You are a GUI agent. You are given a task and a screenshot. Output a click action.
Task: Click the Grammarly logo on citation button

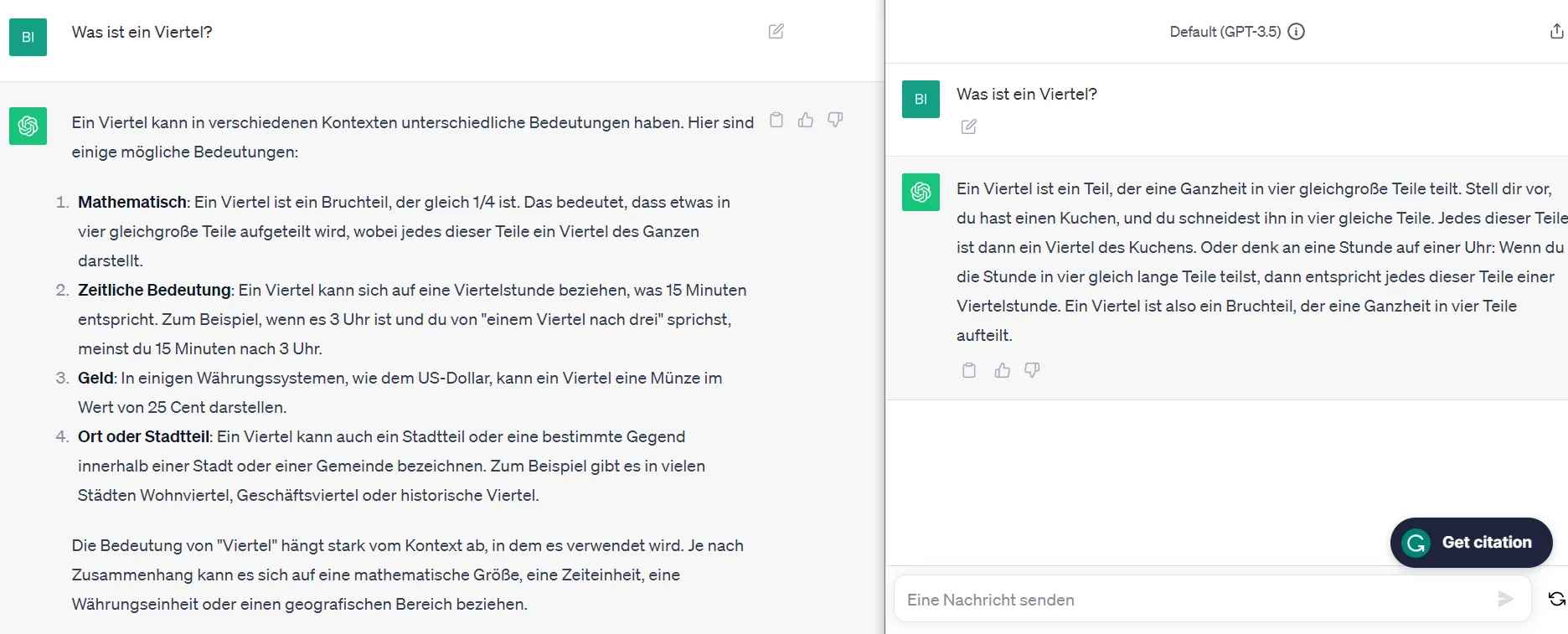coord(1416,543)
